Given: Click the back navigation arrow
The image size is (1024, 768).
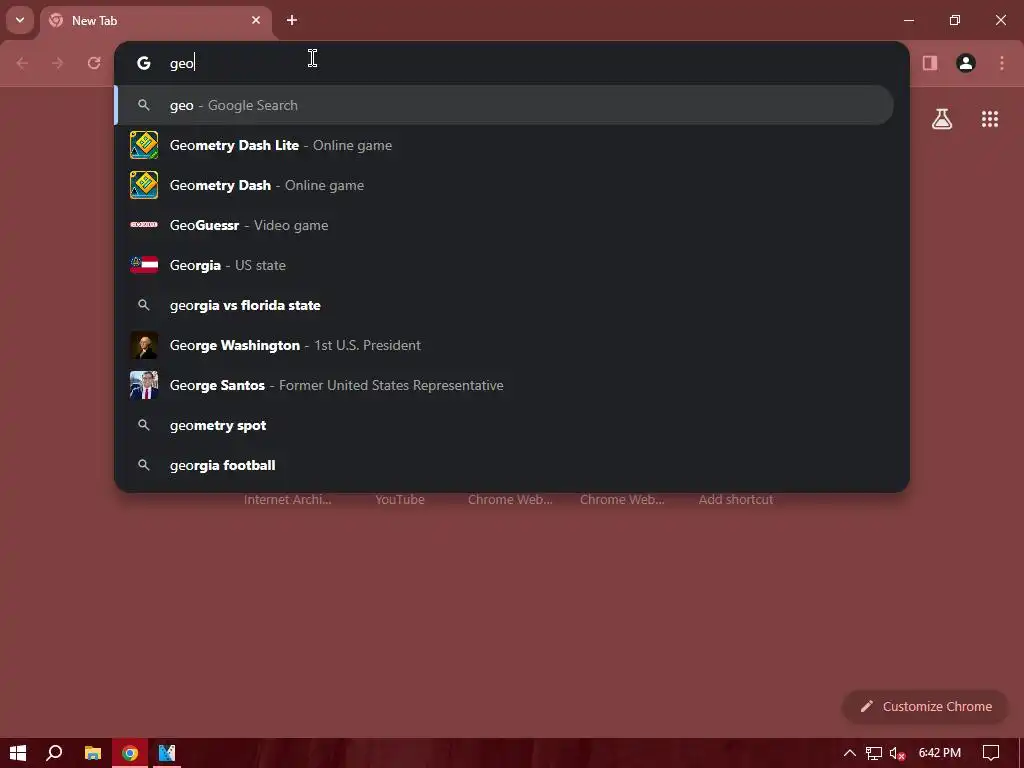Looking at the screenshot, I should (22, 63).
